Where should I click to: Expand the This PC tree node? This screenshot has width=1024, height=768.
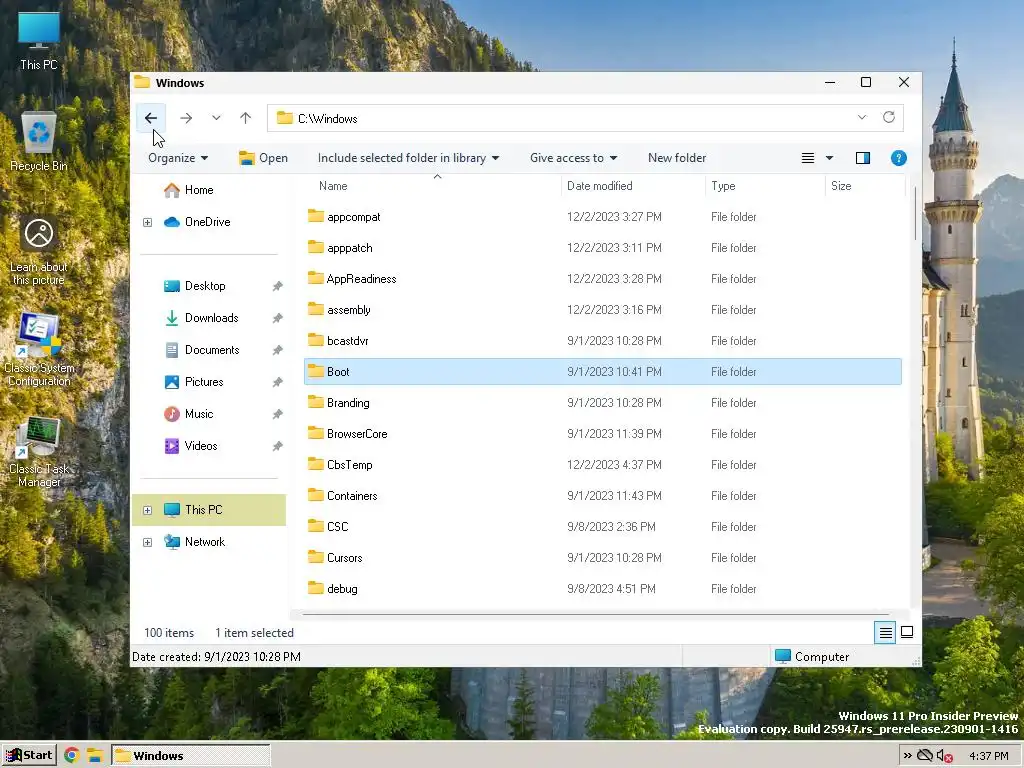148,510
